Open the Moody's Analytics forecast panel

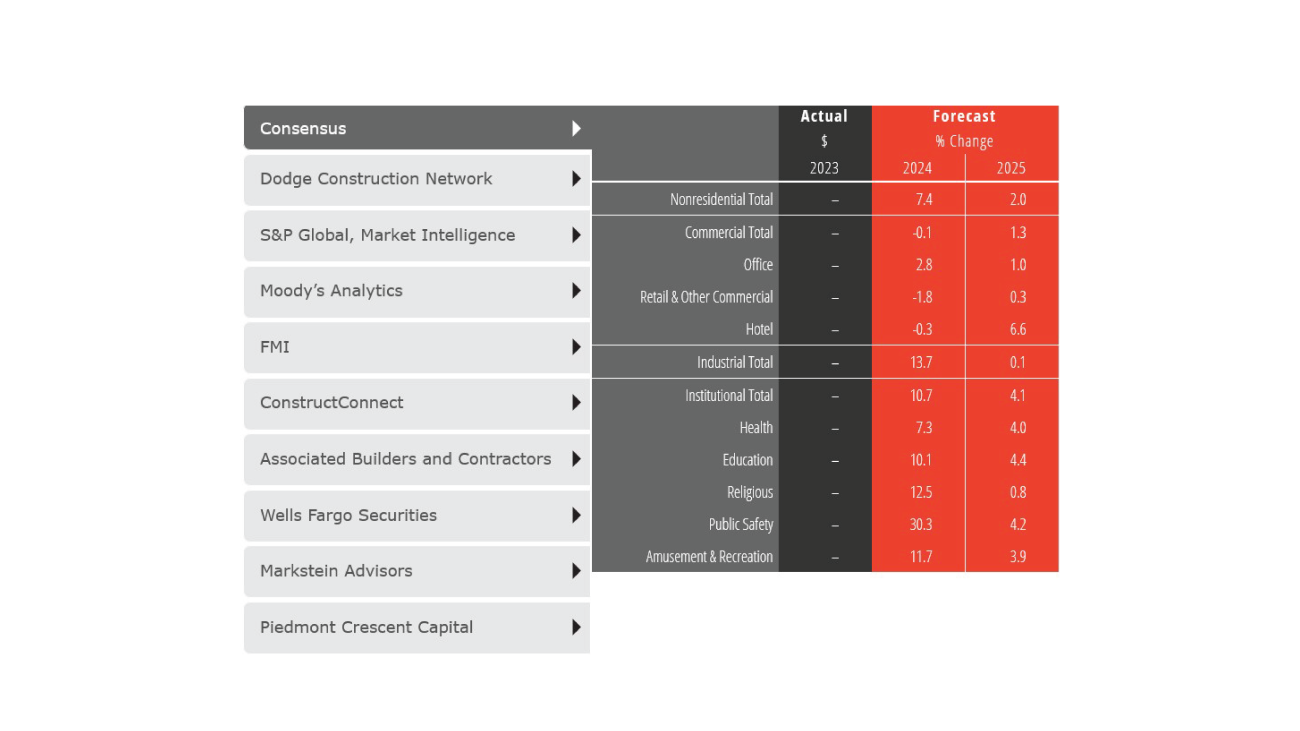(x=331, y=291)
